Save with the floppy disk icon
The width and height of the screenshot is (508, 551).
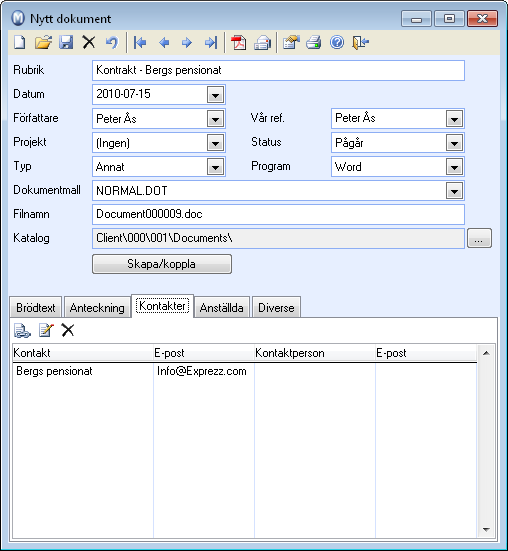[66, 43]
